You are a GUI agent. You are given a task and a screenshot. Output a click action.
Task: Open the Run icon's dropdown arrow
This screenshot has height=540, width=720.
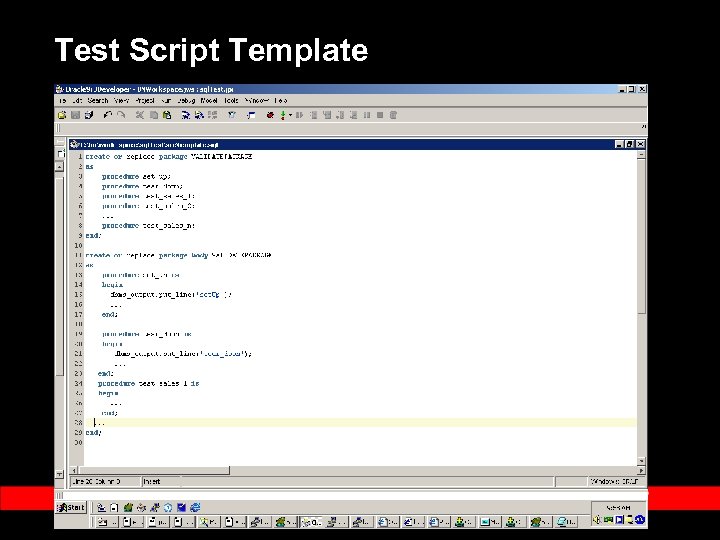[x=290, y=115]
